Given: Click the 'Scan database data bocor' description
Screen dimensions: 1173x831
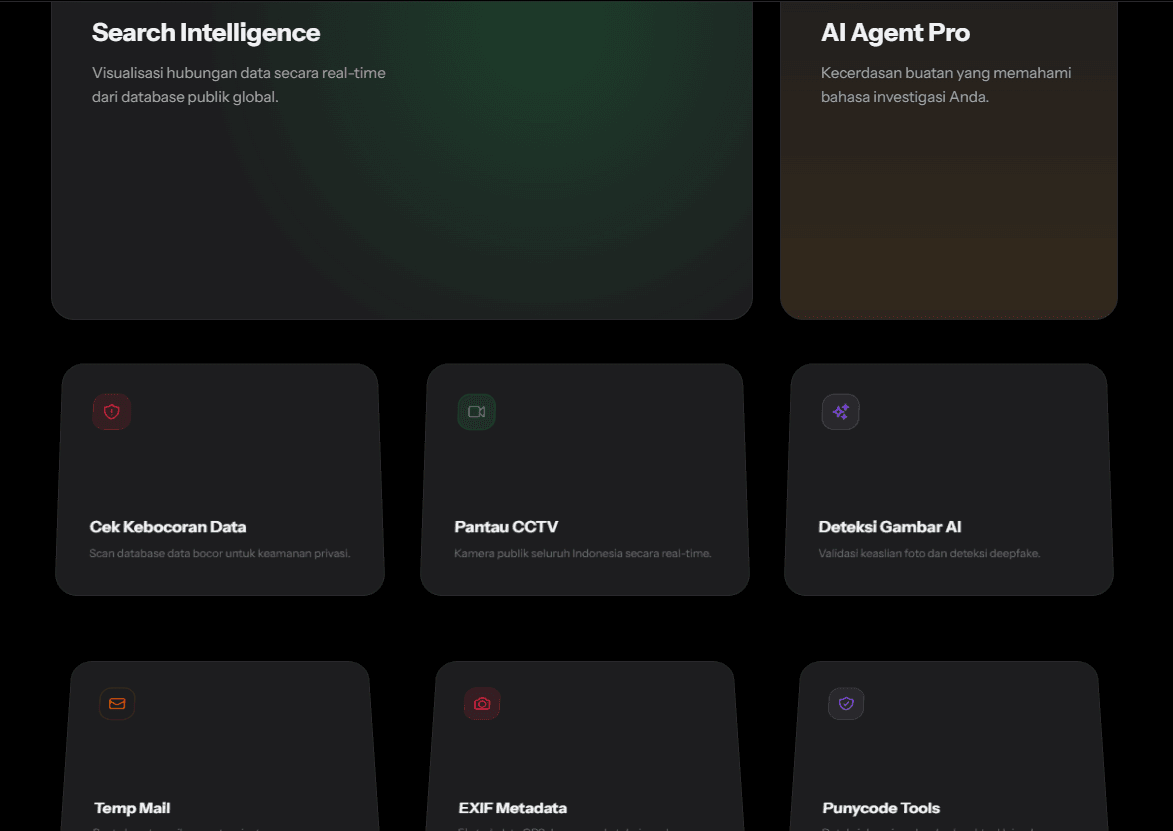Looking at the screenshot, I should (x=220, y=554).
